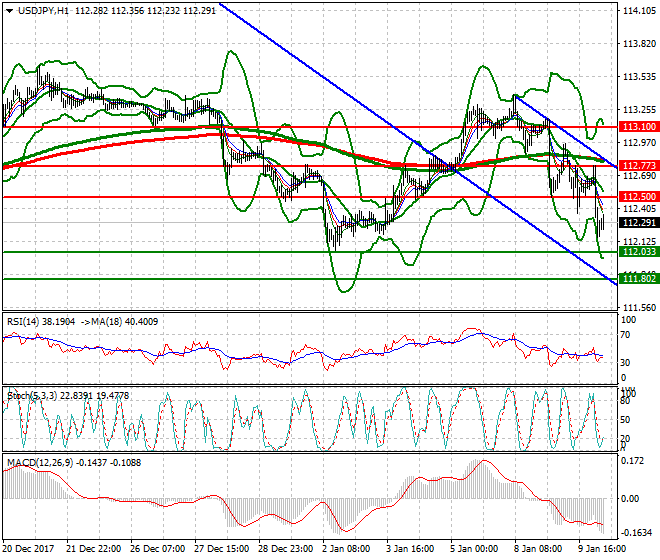Select the MACD scale value -0.1634
Screen dimensions: 660x560
(637, 532)
